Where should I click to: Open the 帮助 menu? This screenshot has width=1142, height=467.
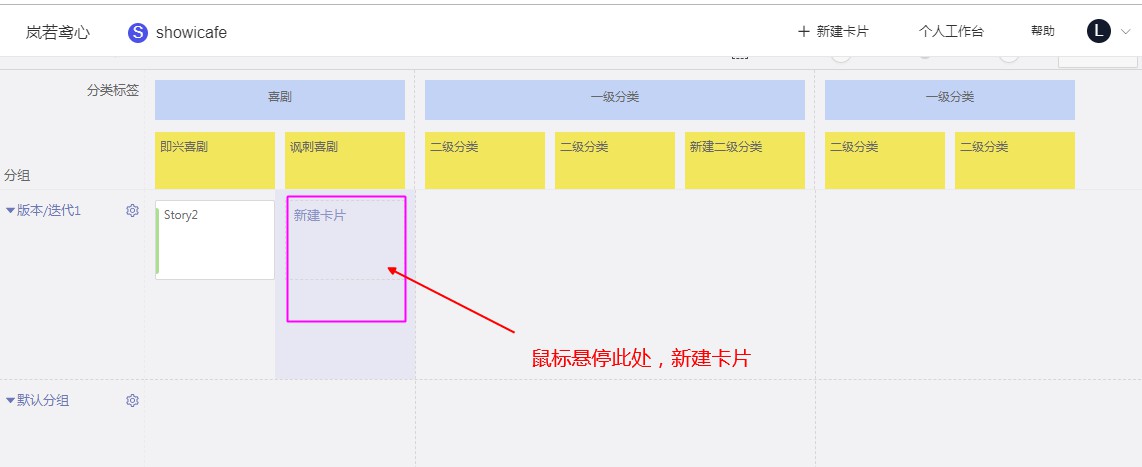(x=1042, y=31)
